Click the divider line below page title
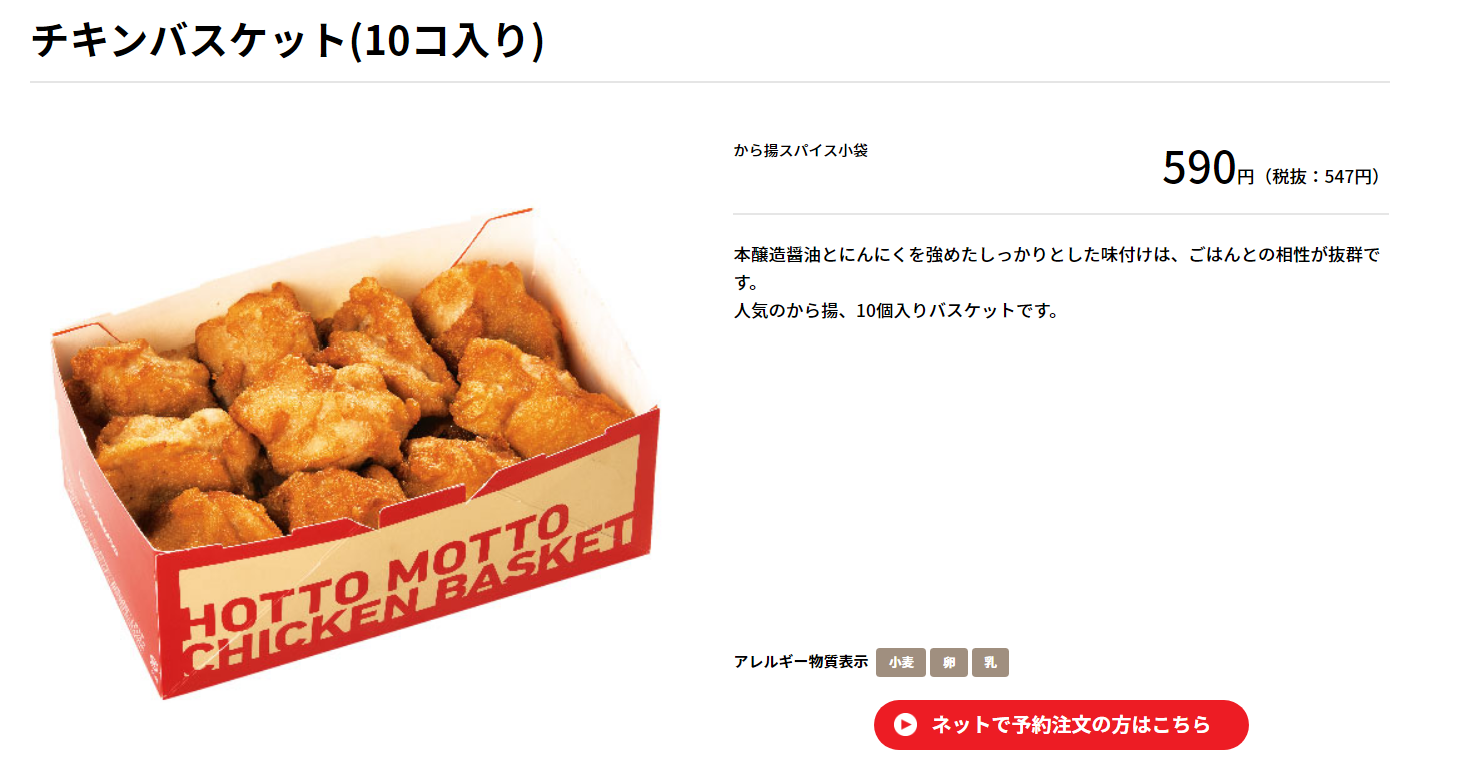 tap(710, 81)
